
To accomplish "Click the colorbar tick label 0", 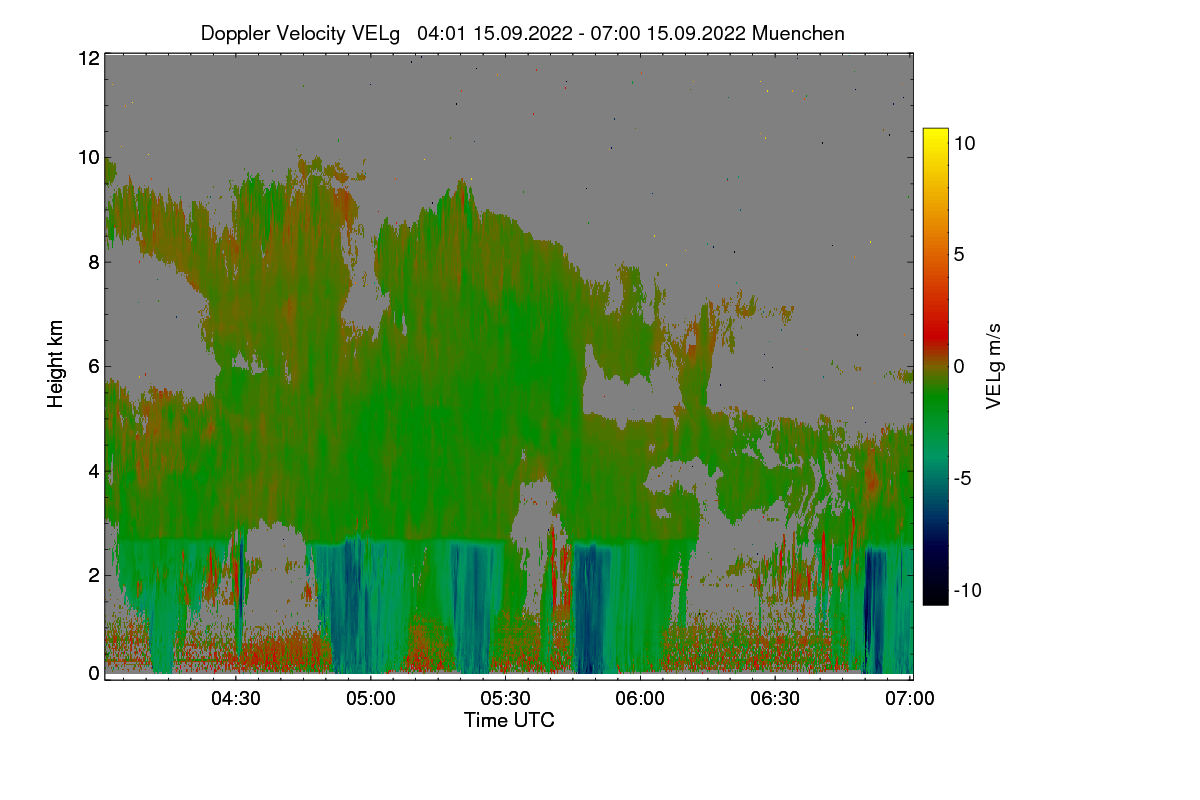I will click(959, 366).
